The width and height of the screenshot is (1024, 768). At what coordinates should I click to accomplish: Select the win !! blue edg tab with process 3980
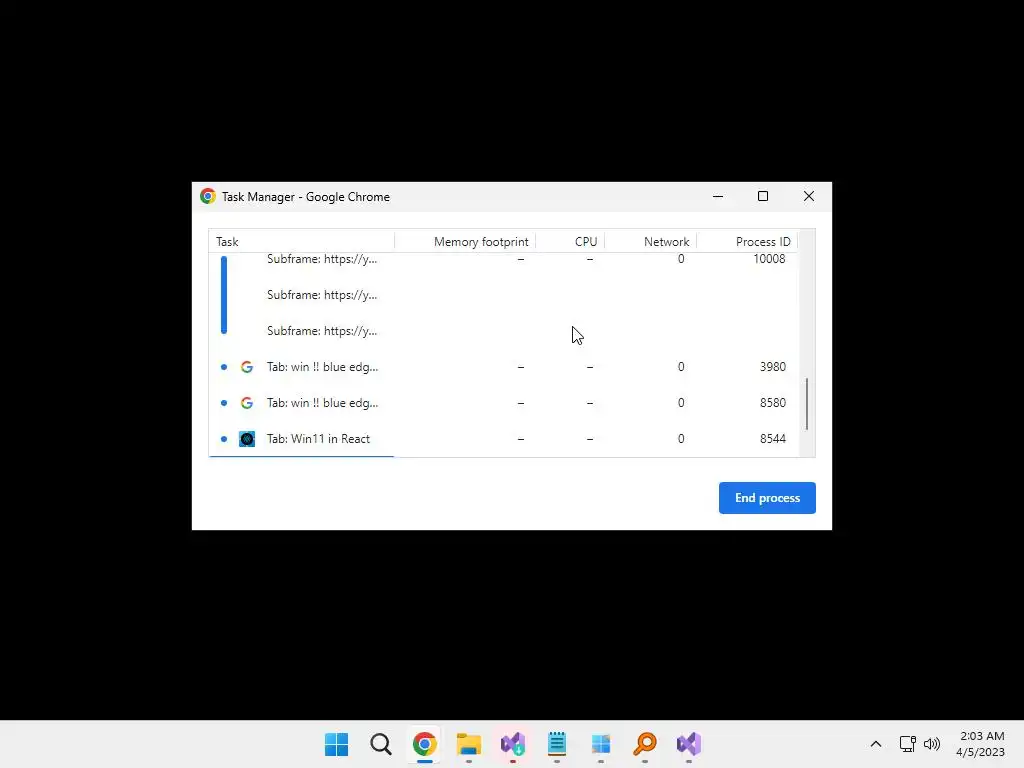coord(503,367)
